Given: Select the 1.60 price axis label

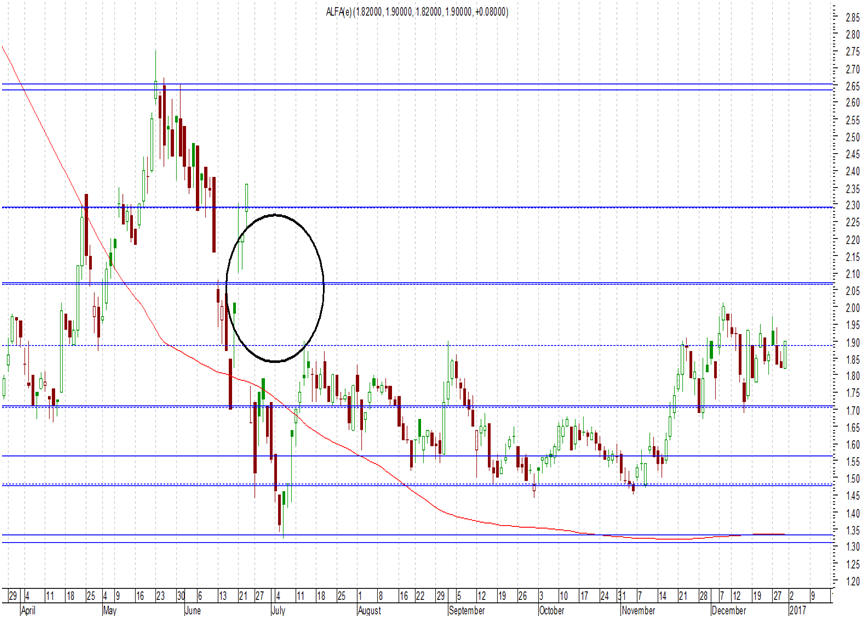Looking at the screenshot, I should click(x=852, y=444).
